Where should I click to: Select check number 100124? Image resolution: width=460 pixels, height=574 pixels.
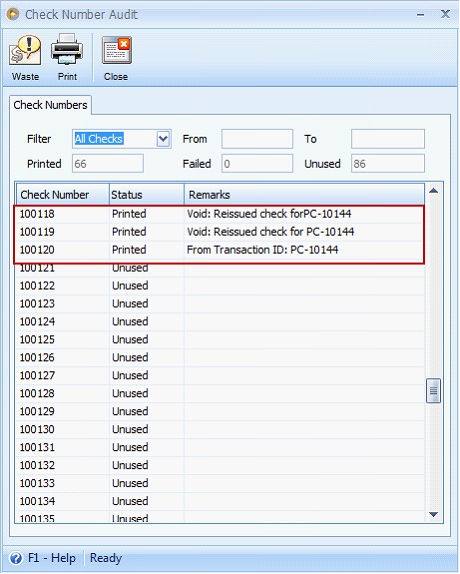point(37,321)
